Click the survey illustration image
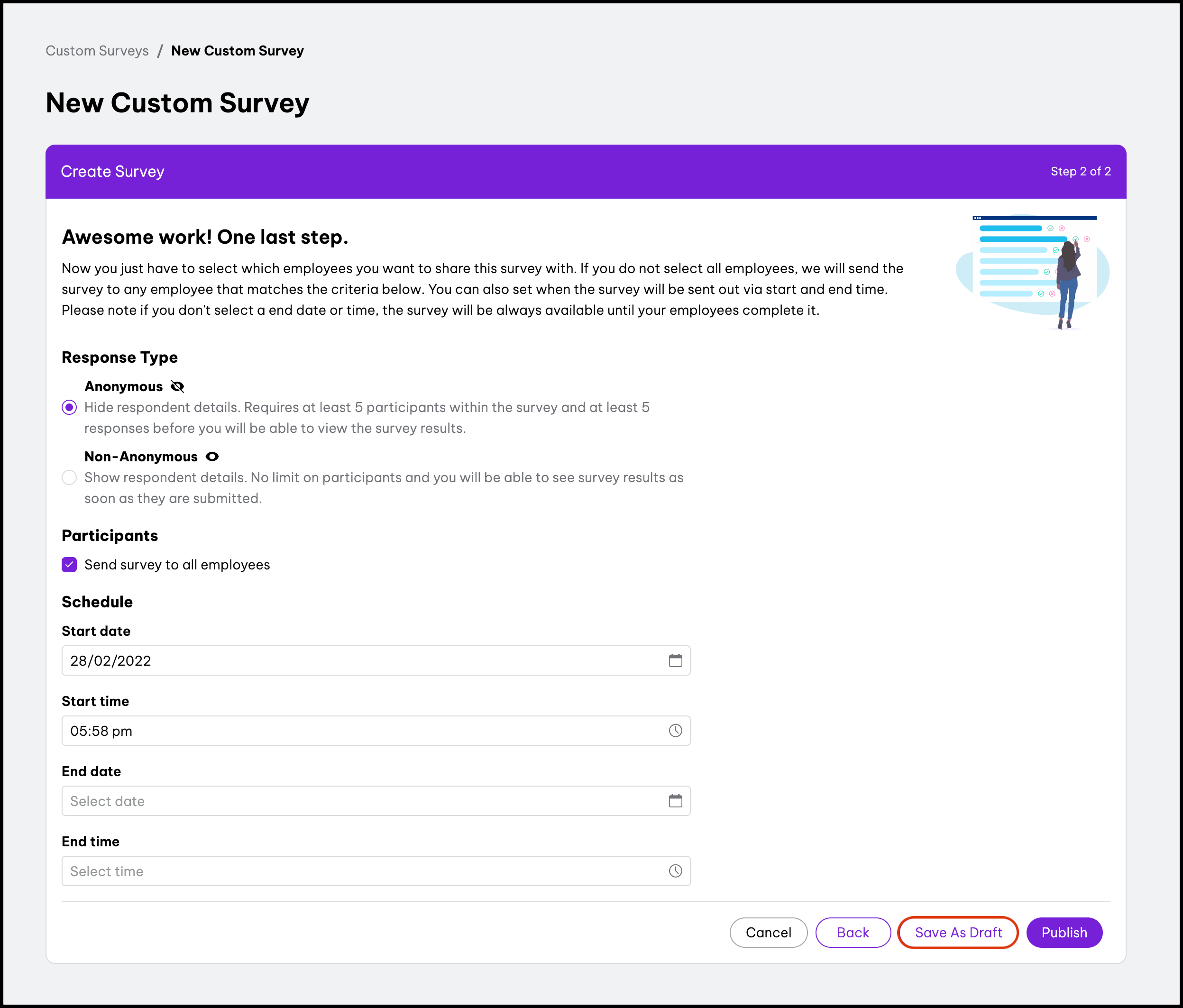The width and height of the screenshot is (1183, 1008). [1032, 272]
